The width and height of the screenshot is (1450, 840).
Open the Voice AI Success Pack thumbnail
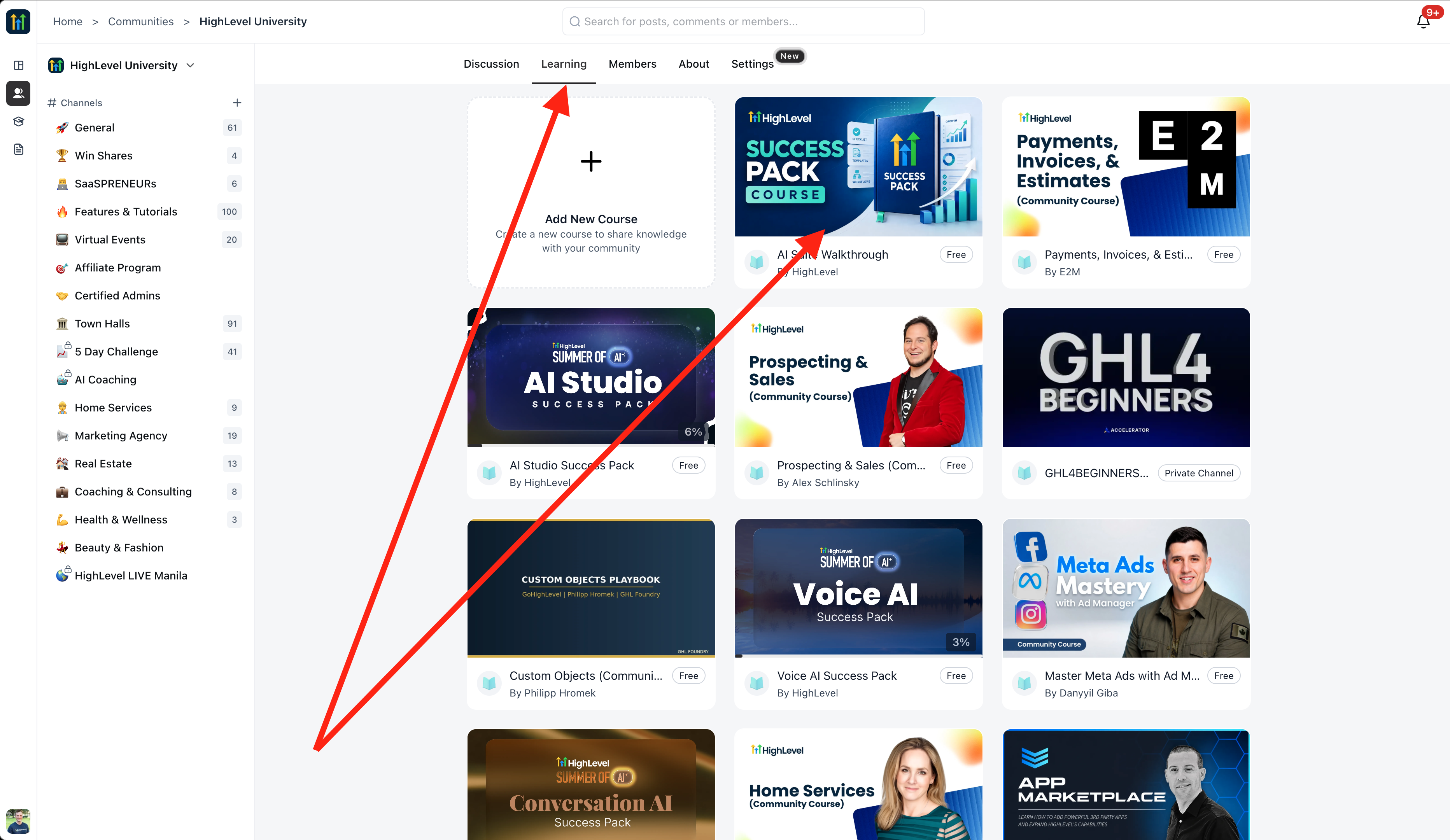[x=858, y=588]
